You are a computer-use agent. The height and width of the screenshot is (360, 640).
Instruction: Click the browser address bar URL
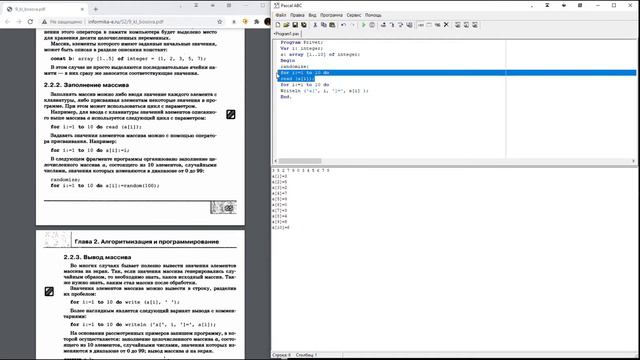[x=126, y=22]
